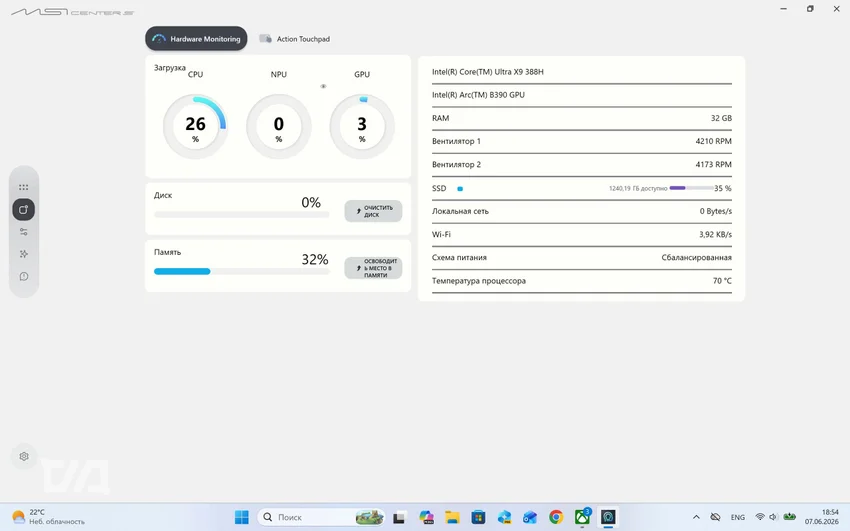Click the 1240,19 ГБ доступно text
Screen dimensions: 850x531
[638, 189]
